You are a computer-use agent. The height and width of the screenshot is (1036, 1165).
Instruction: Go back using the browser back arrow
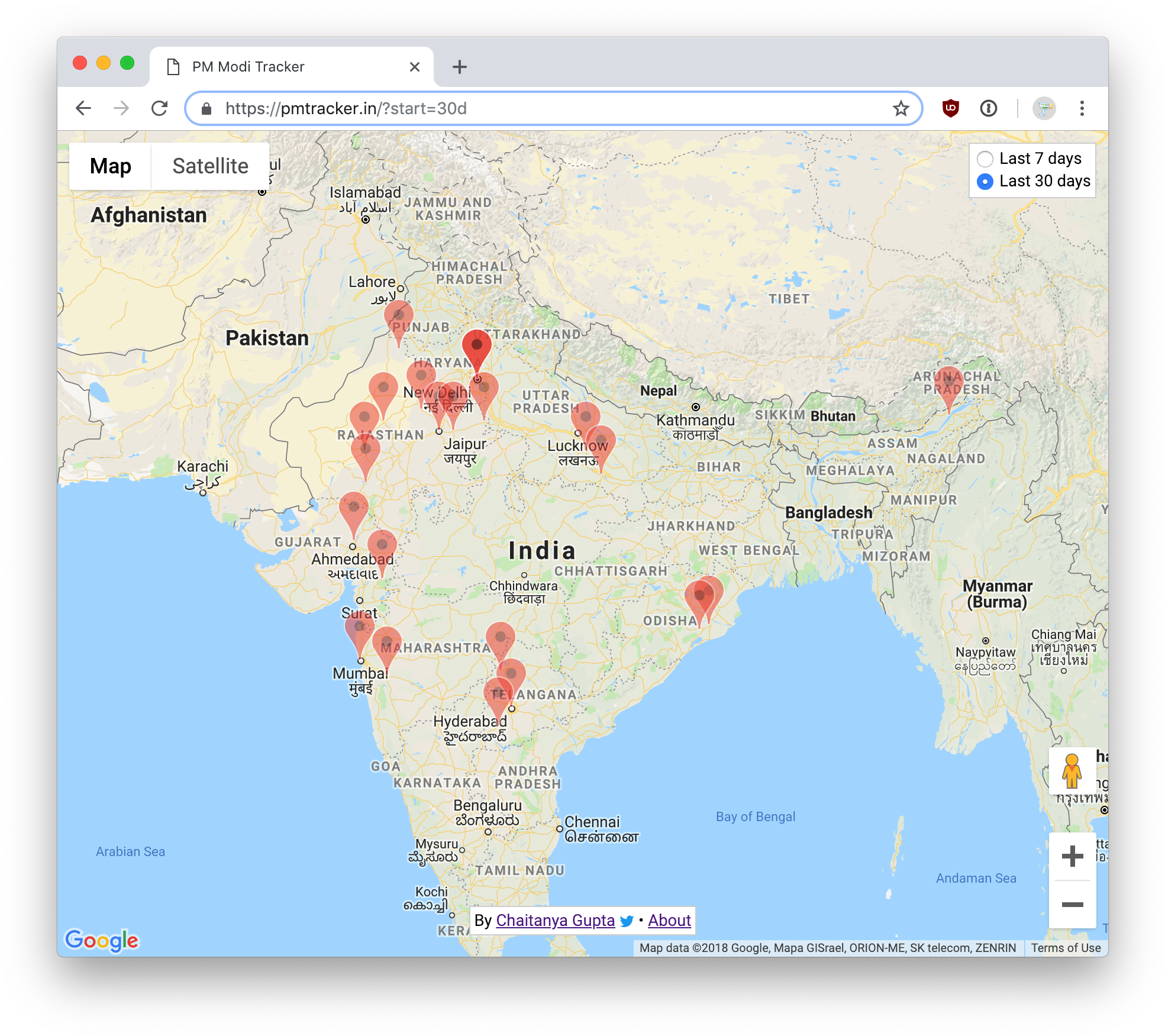coord(83,108)
